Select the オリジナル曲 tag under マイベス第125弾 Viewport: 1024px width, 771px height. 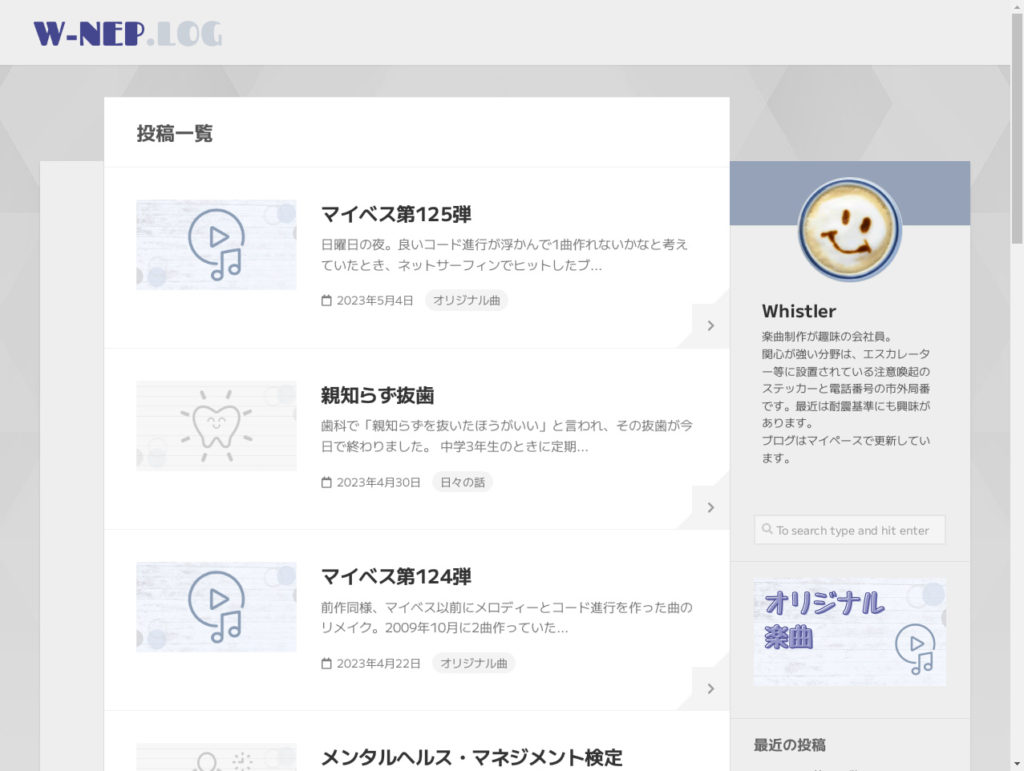click(466, 300)
